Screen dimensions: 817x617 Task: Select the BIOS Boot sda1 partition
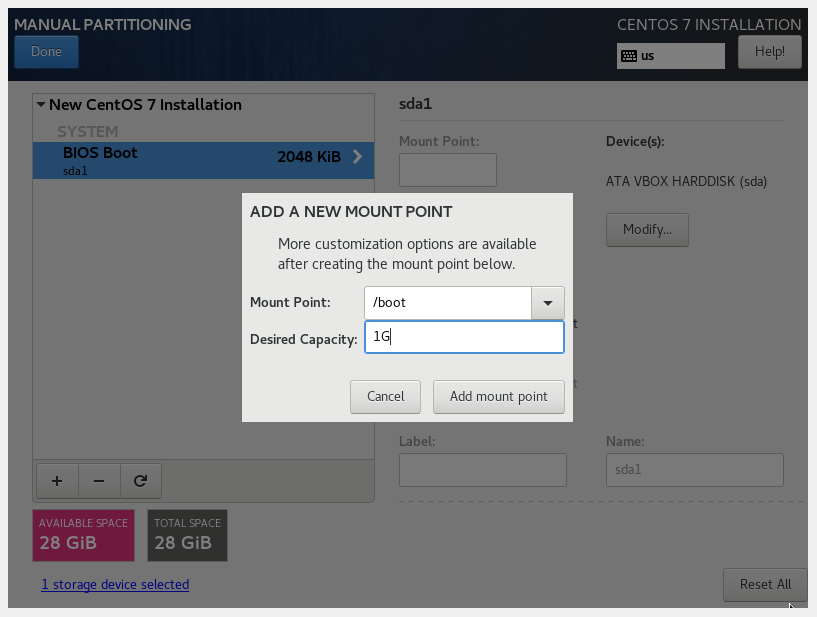[180, 160]
